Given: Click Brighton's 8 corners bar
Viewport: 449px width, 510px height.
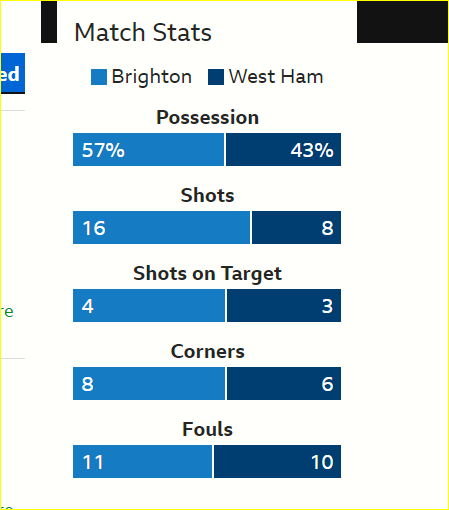Looking at the screenshot, I should (x=149, y=383).
